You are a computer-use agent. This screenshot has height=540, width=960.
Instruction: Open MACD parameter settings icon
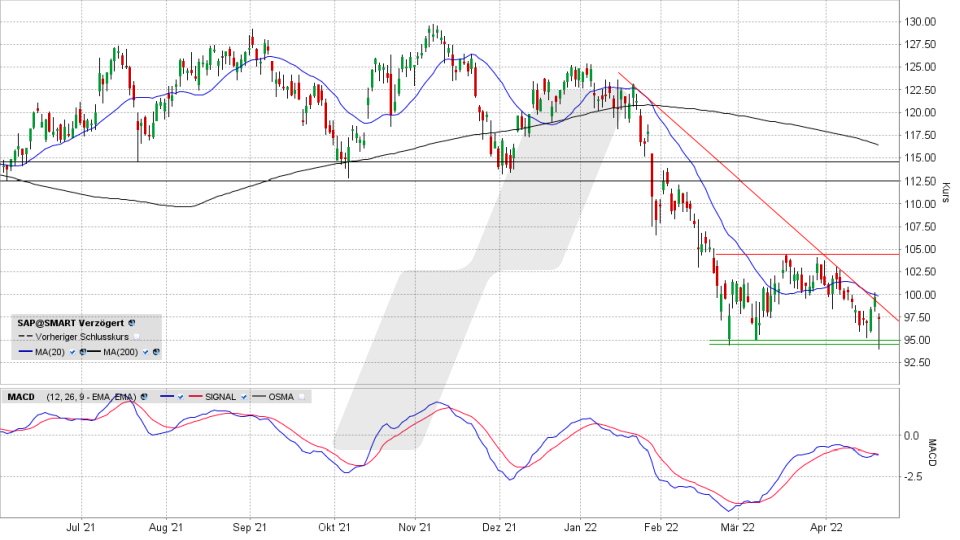tap(144, 397)
